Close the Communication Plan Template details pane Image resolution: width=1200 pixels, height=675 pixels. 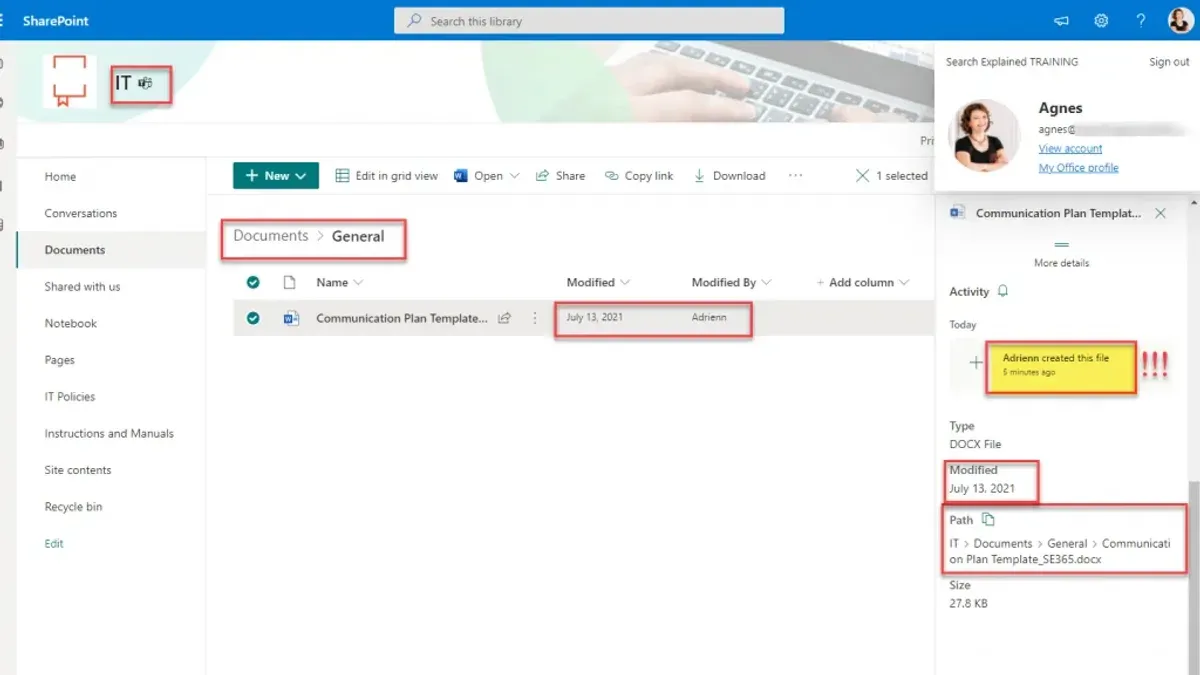click(1160, 213)
